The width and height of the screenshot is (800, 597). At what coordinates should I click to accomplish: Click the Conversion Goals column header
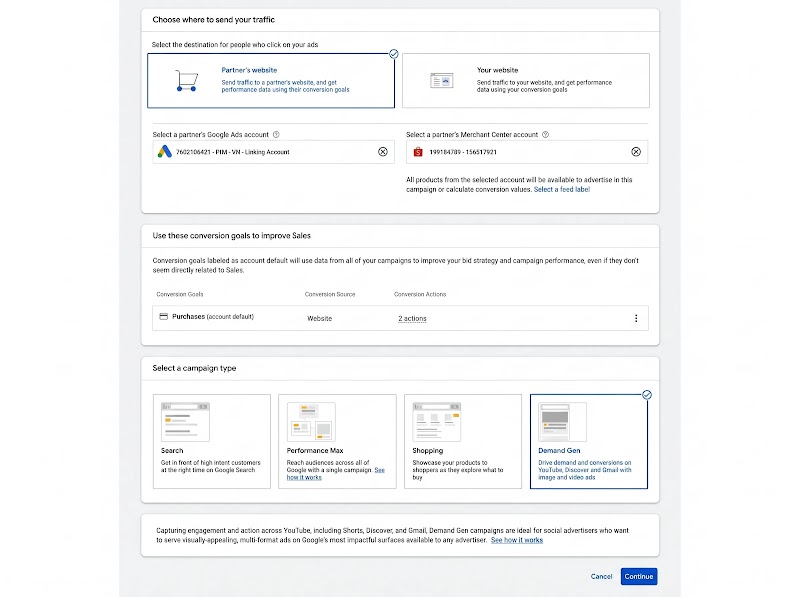coord(180,294)
